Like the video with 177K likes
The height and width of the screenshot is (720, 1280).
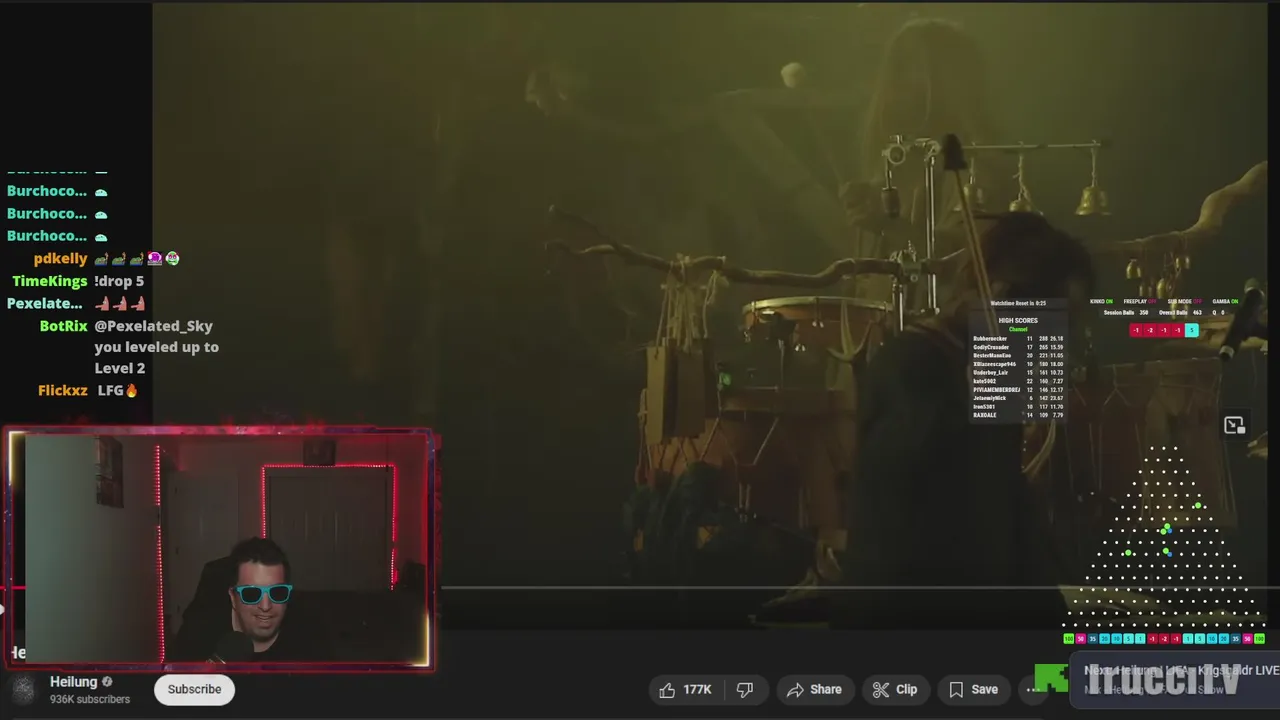click(685, 689)
